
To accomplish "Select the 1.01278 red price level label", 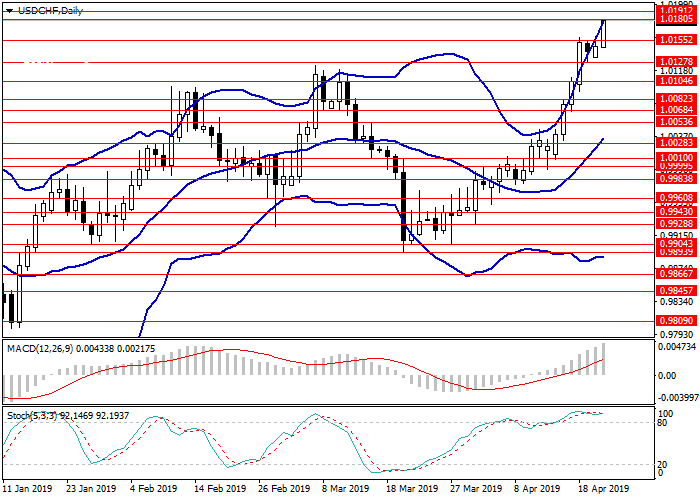I will (x=676, y=61).
